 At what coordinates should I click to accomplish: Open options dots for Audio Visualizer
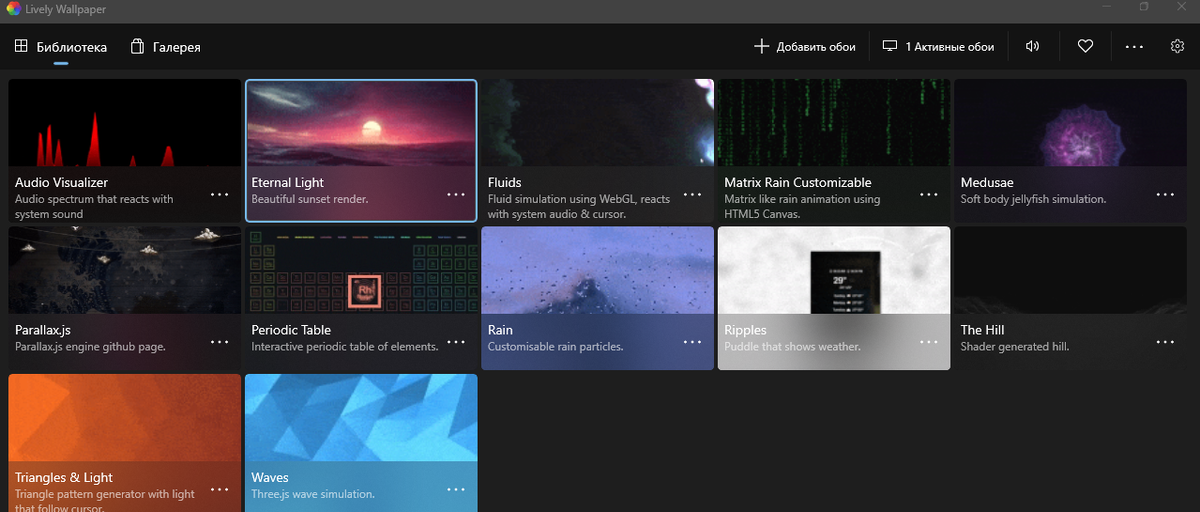tap(220, 195)
